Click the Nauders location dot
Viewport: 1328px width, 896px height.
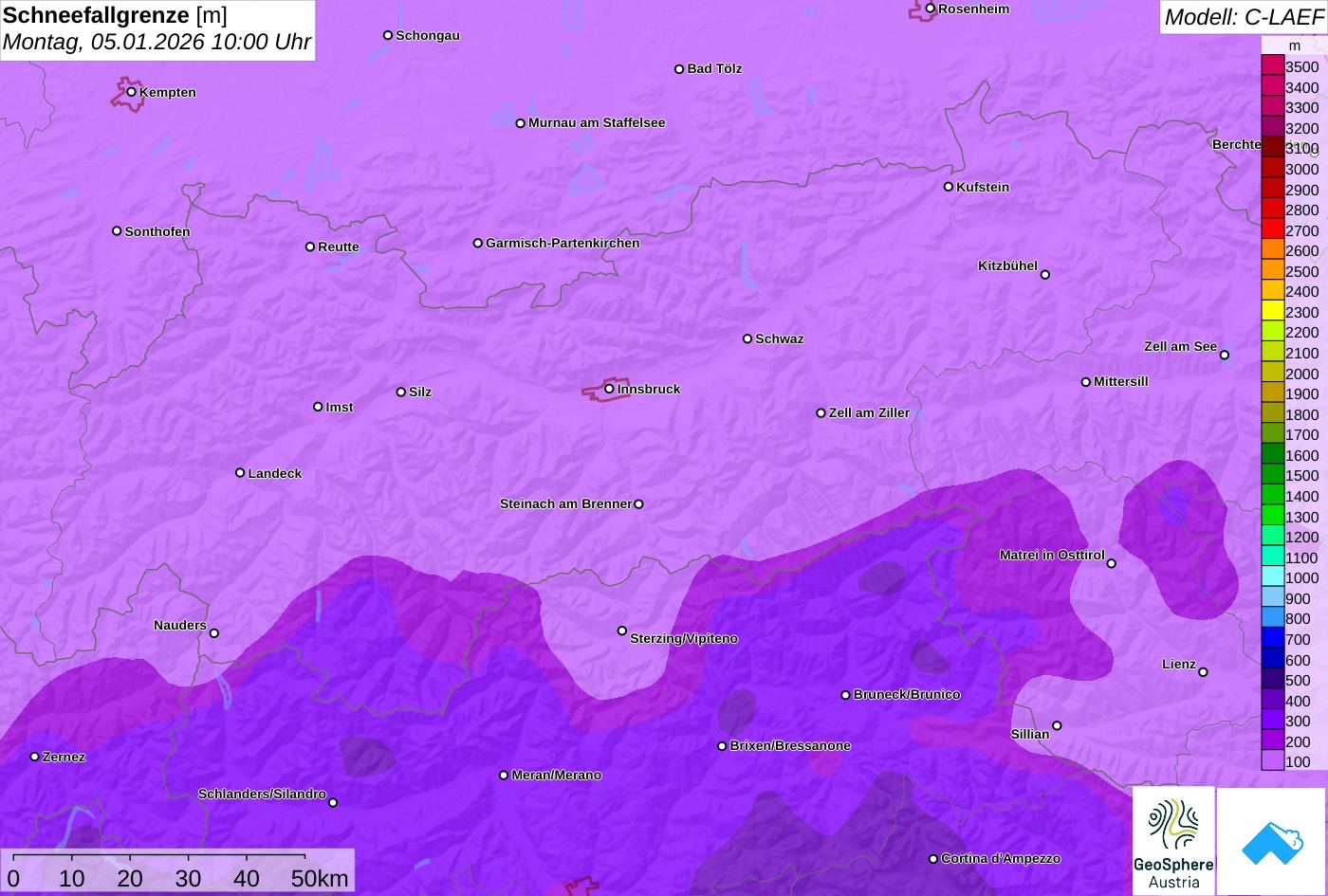pyautogui.click(x=214, y=633)
